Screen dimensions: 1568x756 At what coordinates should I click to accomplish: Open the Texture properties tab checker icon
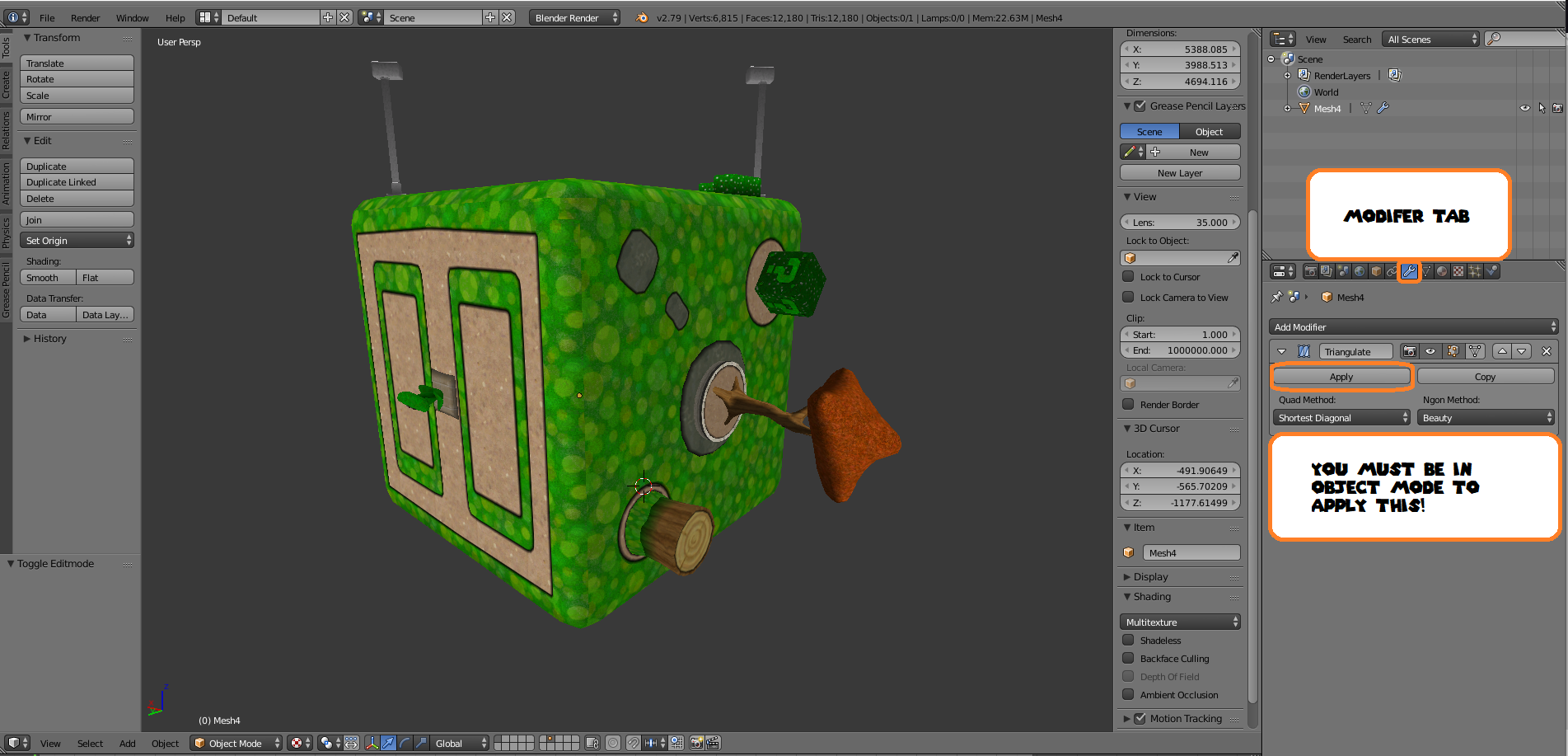tap(1458, 271)
